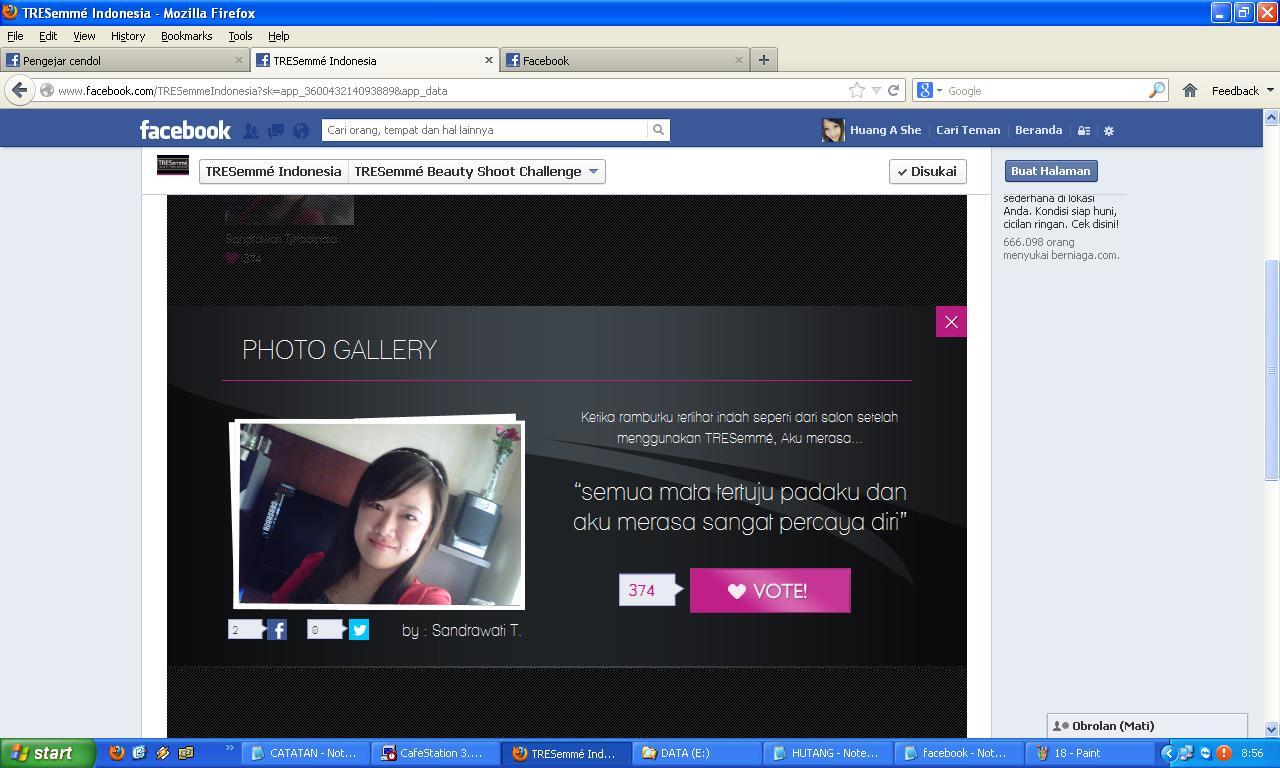Expand the TRESemmé Beauty Shoot Challenge dropdown
Viewport: 1280px width, 768px height.
pos(476,171)
